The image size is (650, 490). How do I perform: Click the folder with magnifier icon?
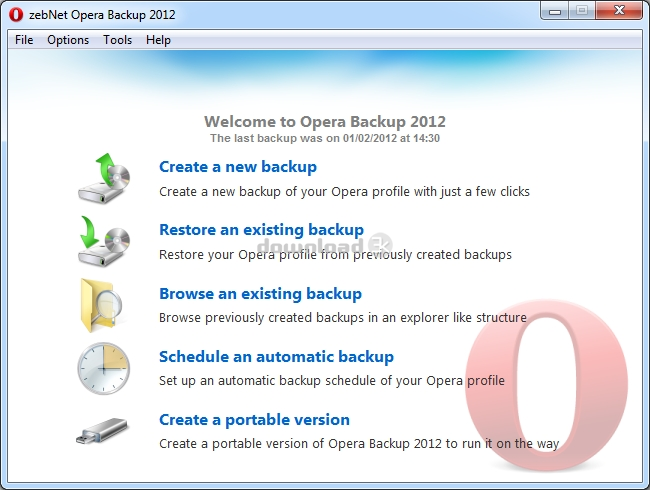[102, 306]
